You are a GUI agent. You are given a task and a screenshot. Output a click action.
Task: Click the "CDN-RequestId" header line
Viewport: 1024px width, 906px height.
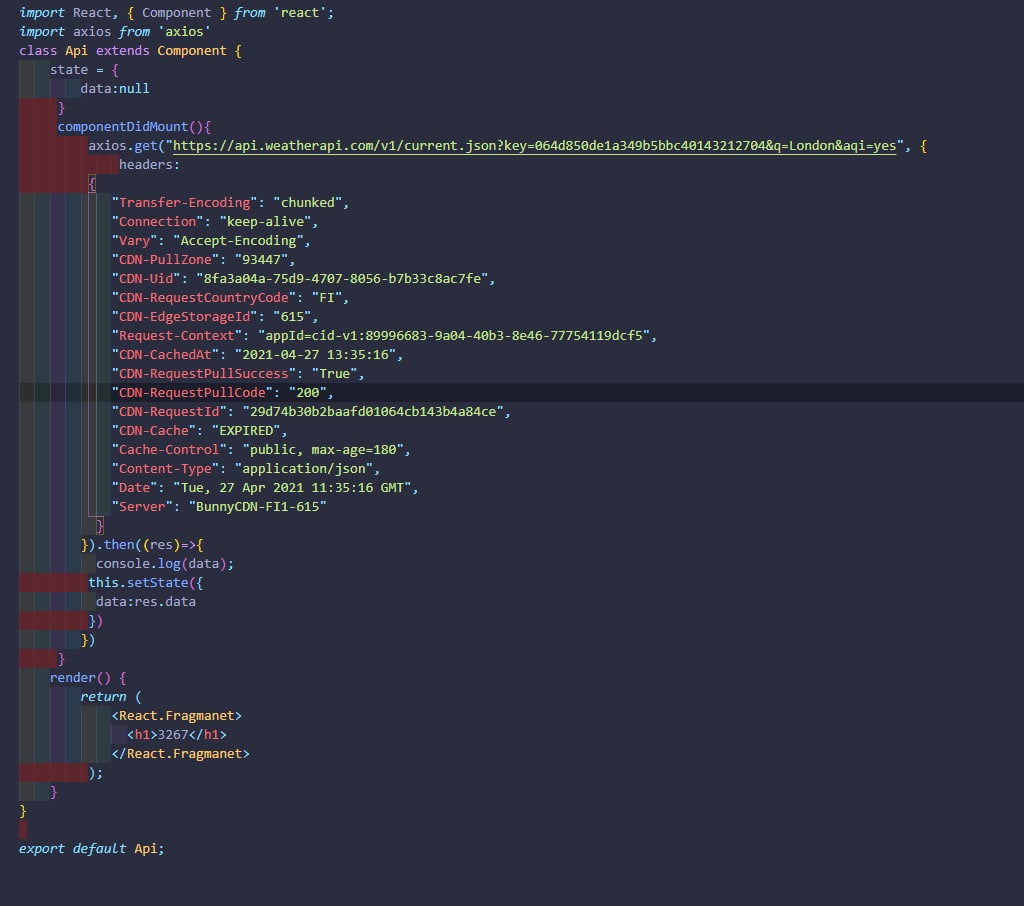(311, 412)
